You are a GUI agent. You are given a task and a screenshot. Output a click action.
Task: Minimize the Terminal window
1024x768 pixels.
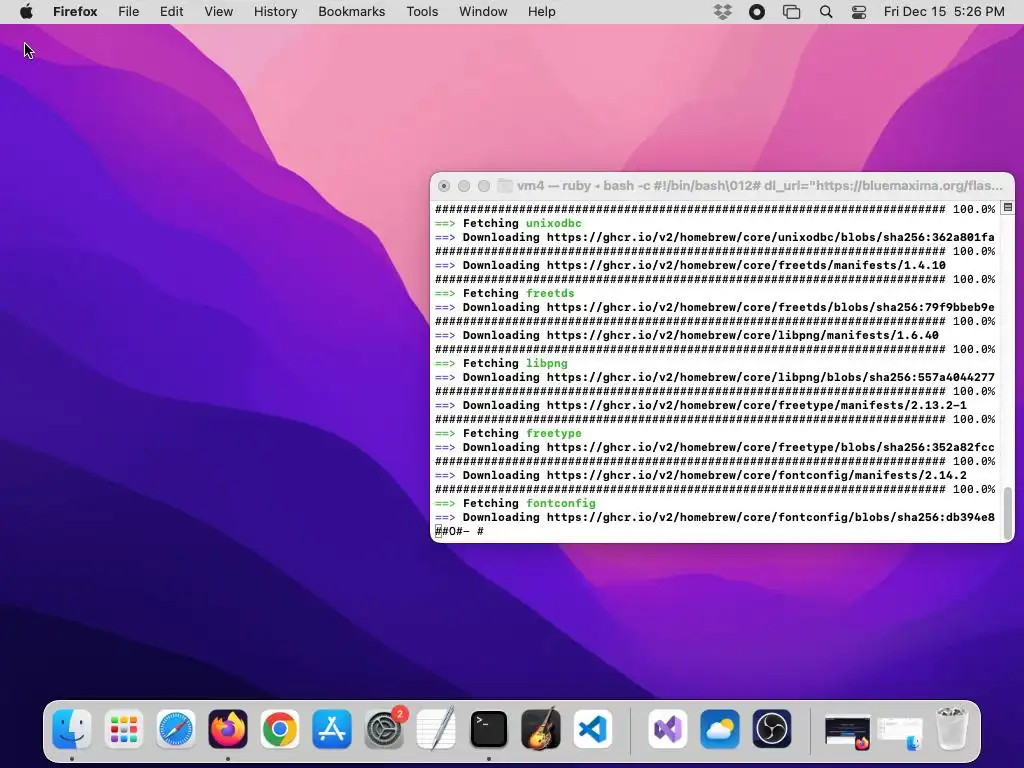coord(464,186)
